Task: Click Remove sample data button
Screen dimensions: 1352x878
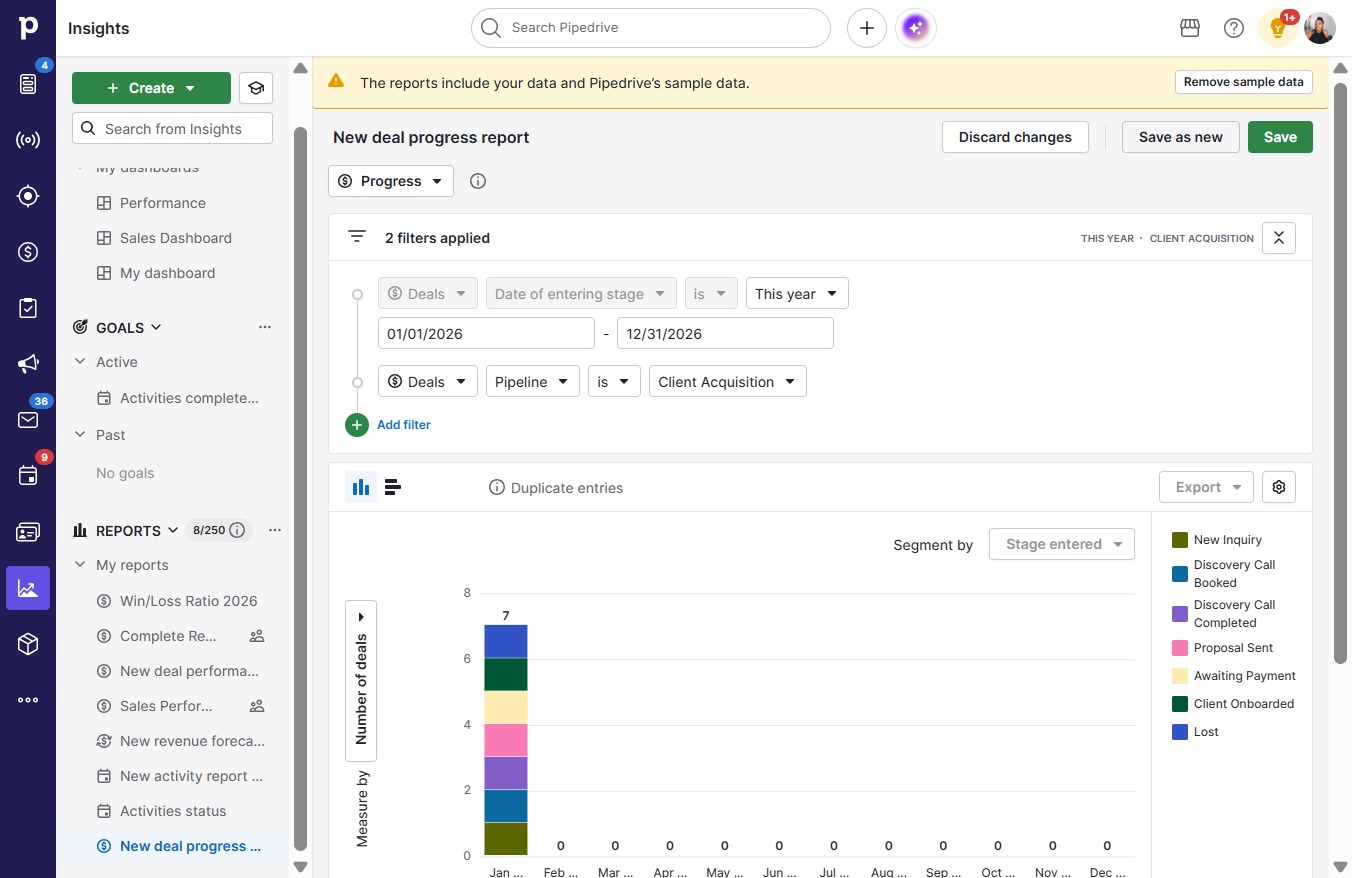Action: (x=1244, y=82)
